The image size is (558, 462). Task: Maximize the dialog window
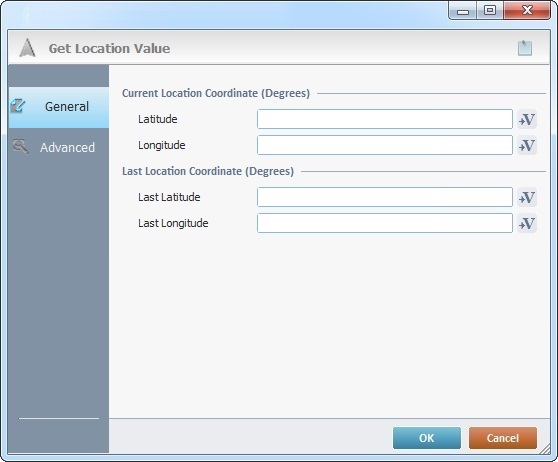490,10
